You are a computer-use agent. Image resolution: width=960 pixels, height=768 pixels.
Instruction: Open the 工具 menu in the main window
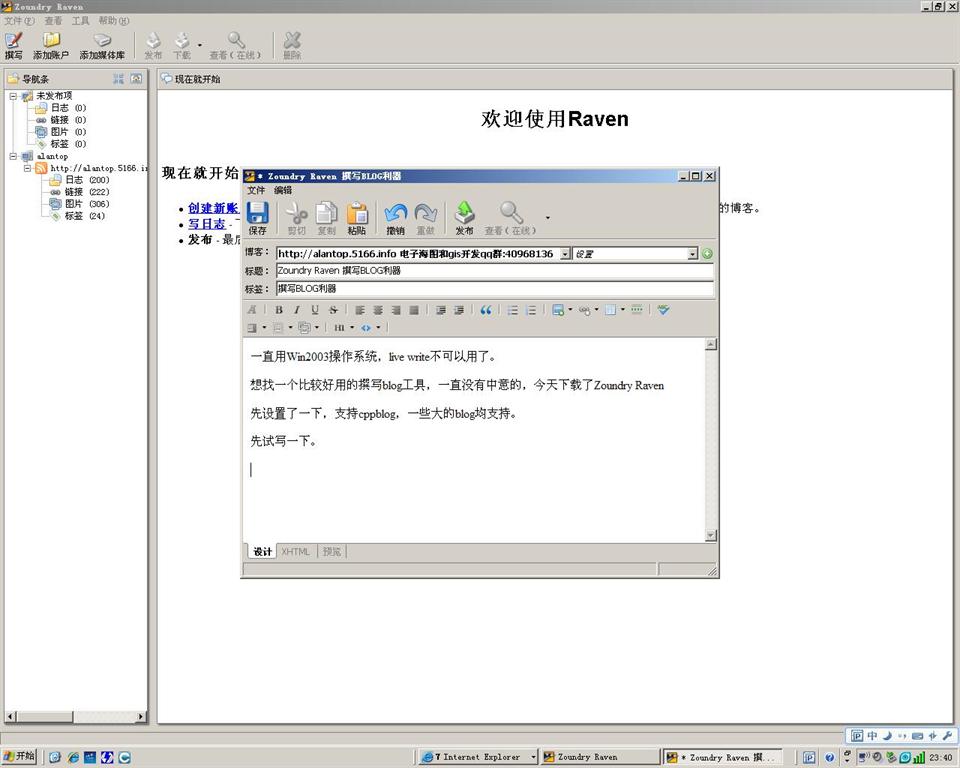point(80,21)
